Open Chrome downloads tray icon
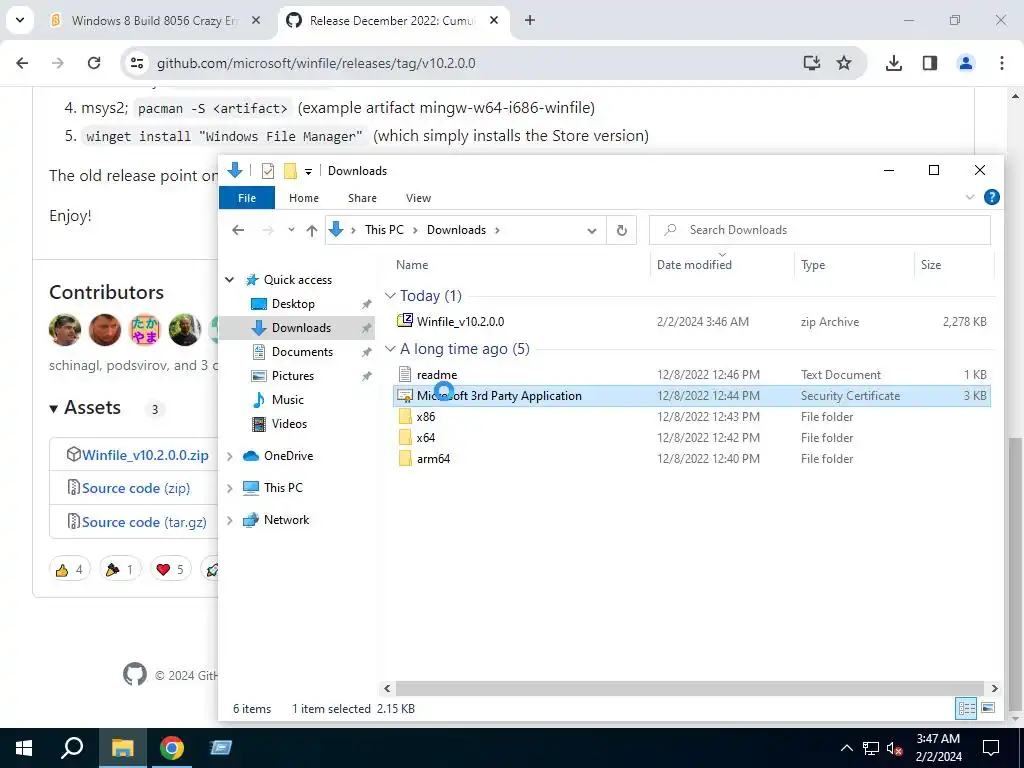Viewport: 1024px width, 768px height. [893, 63]
